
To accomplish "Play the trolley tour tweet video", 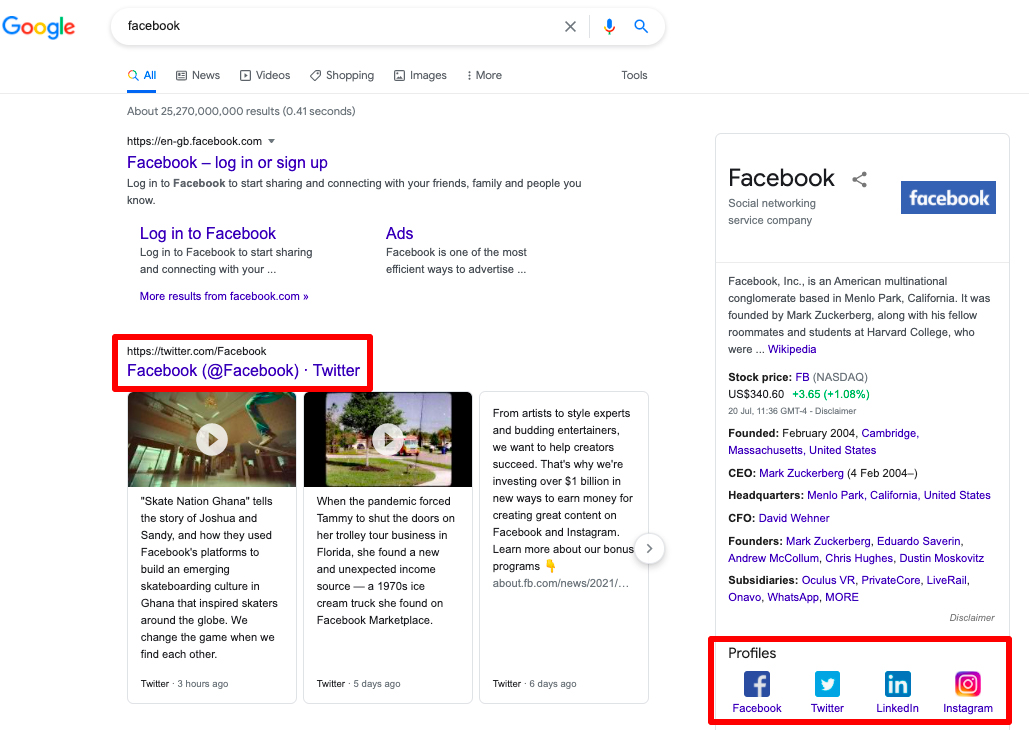I will pyautogui.click(x=388, y=439).
